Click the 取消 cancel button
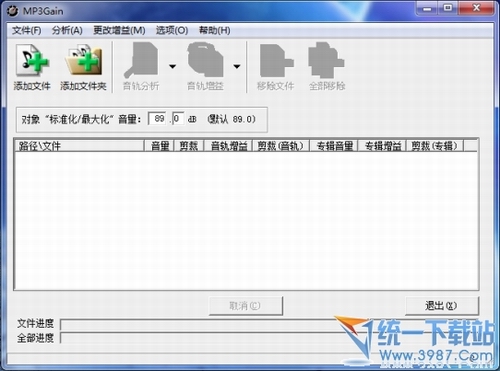The height and width of the screenshot is (371, 500). (246, 306)
